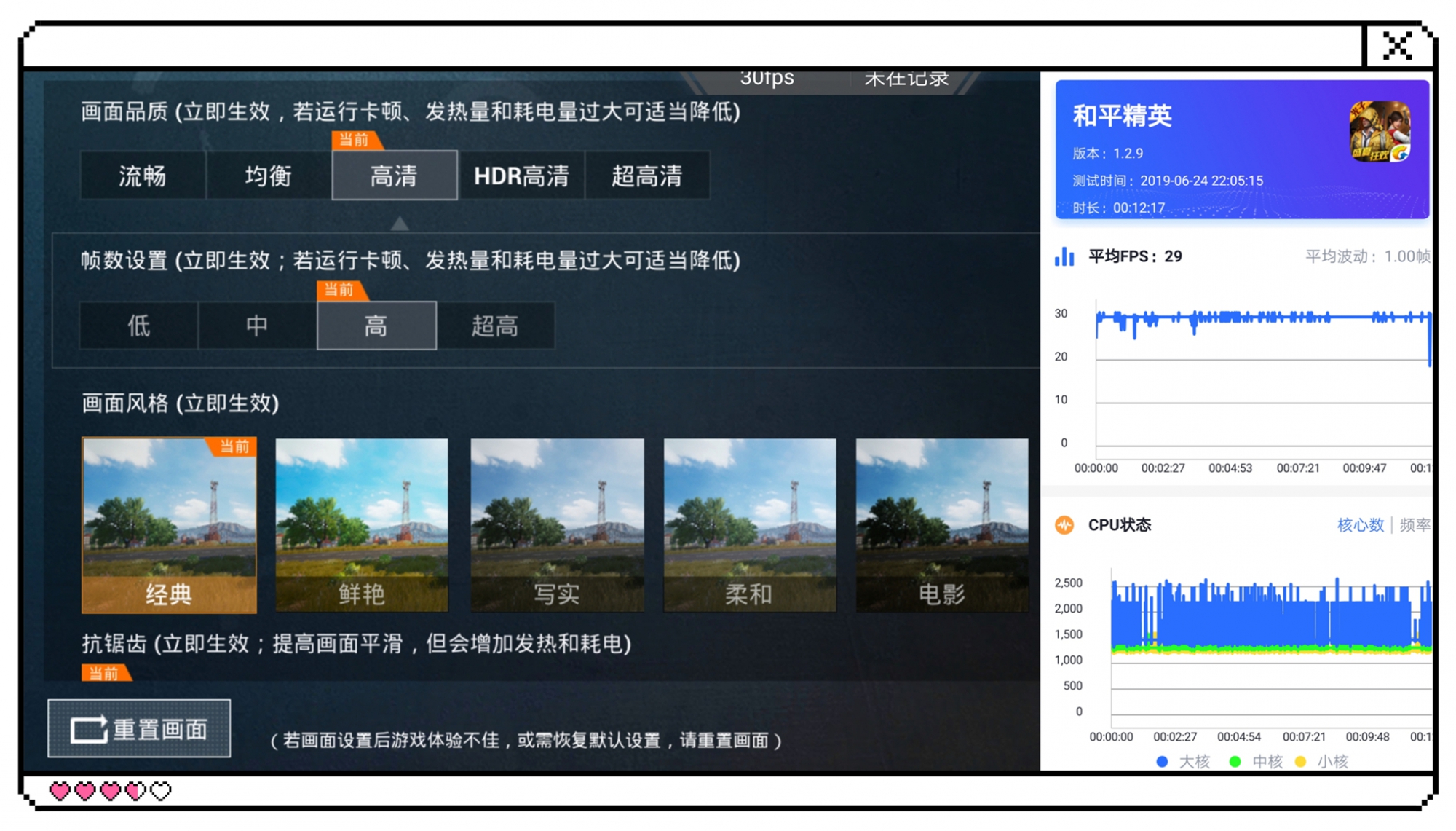Image resolution: width=1456 pixels, height=831 pixels.
Task: Select 超高清 graphics quality
Action: tap(646, 176)
